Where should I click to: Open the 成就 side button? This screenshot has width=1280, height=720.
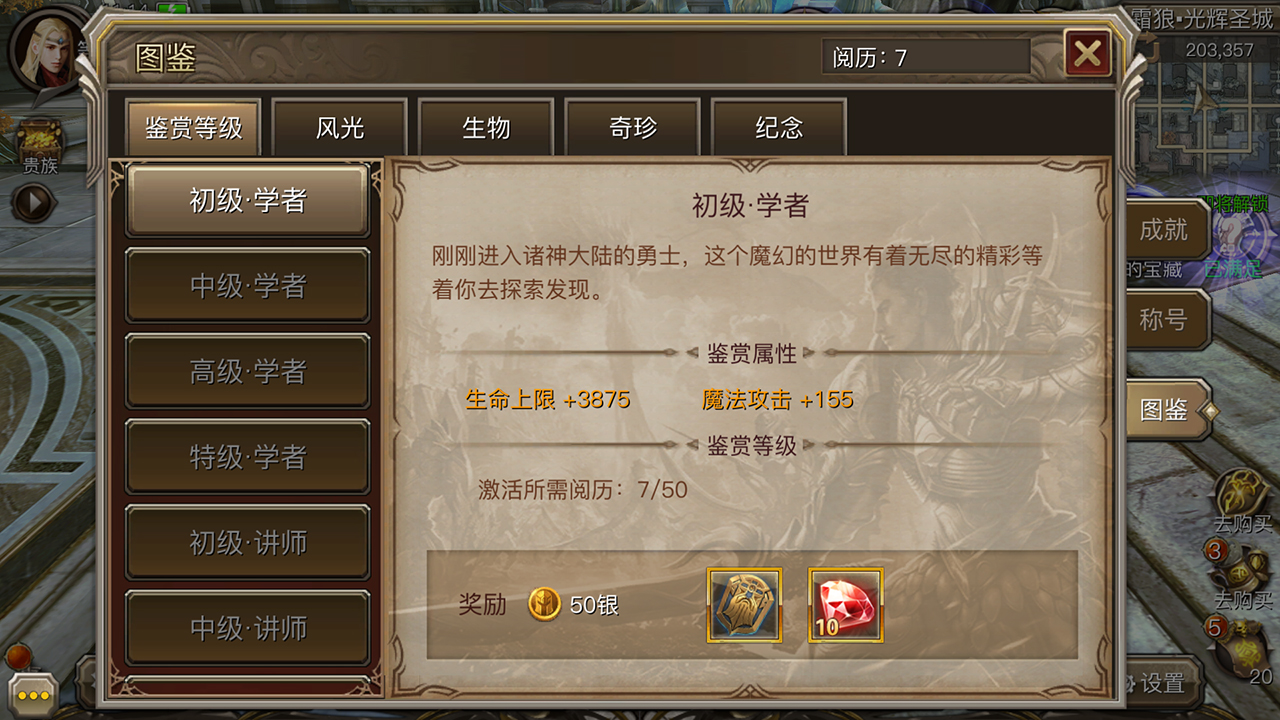[x=1165, y=230]
